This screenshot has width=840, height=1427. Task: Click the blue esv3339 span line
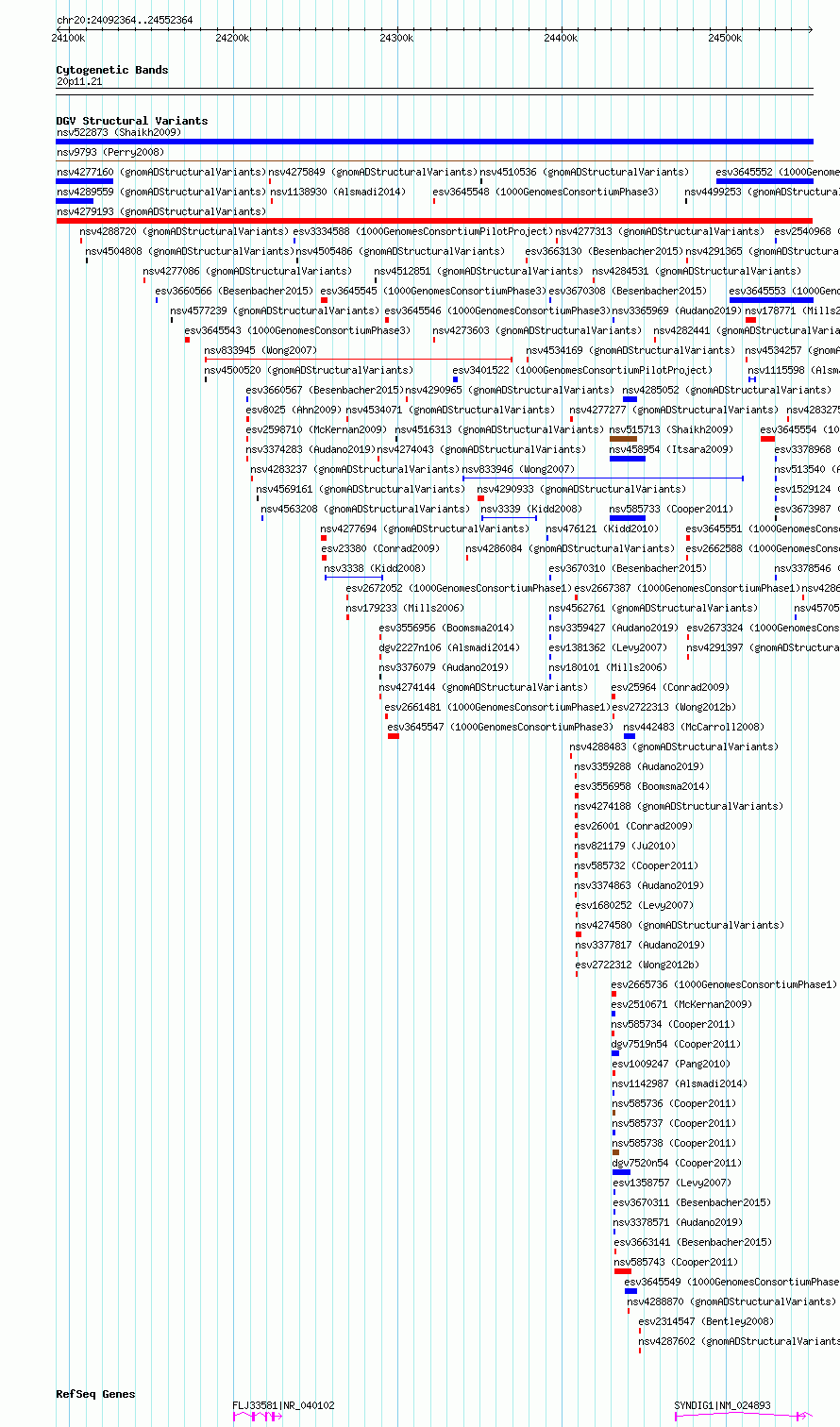tap(509, 518)
